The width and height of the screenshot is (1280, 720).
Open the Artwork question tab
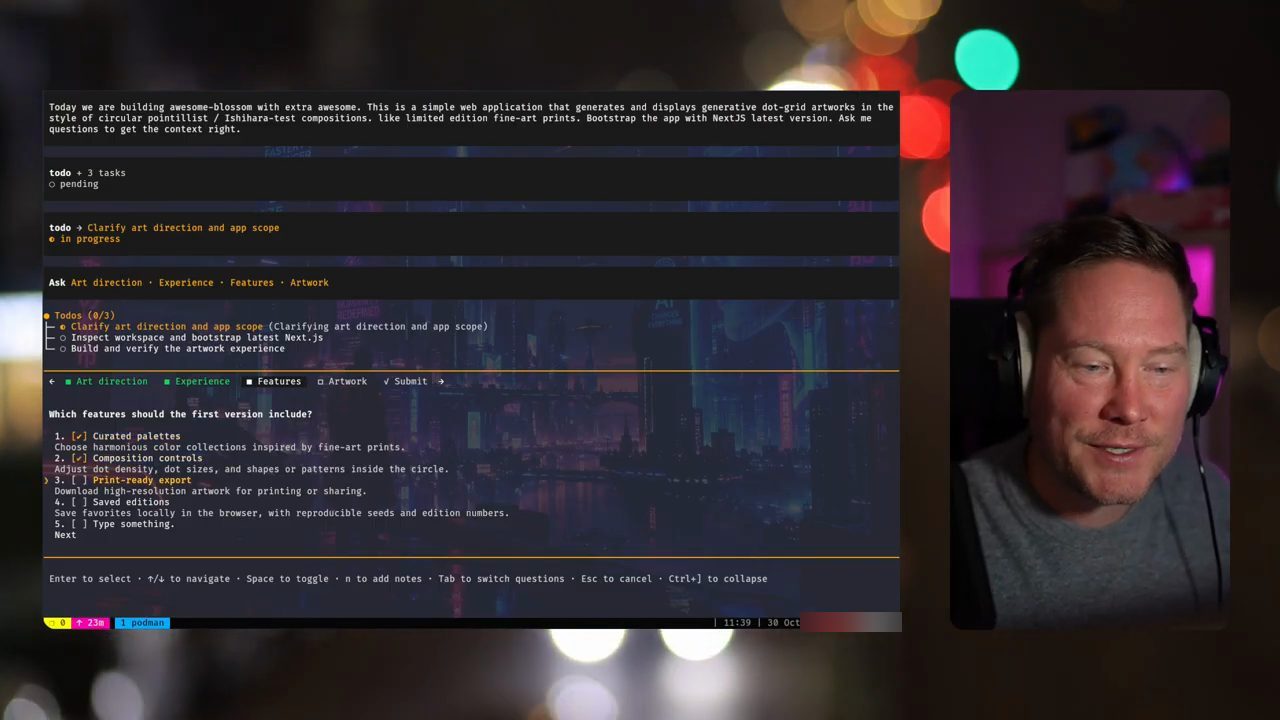pyautogui.click(x=342, y=381)
